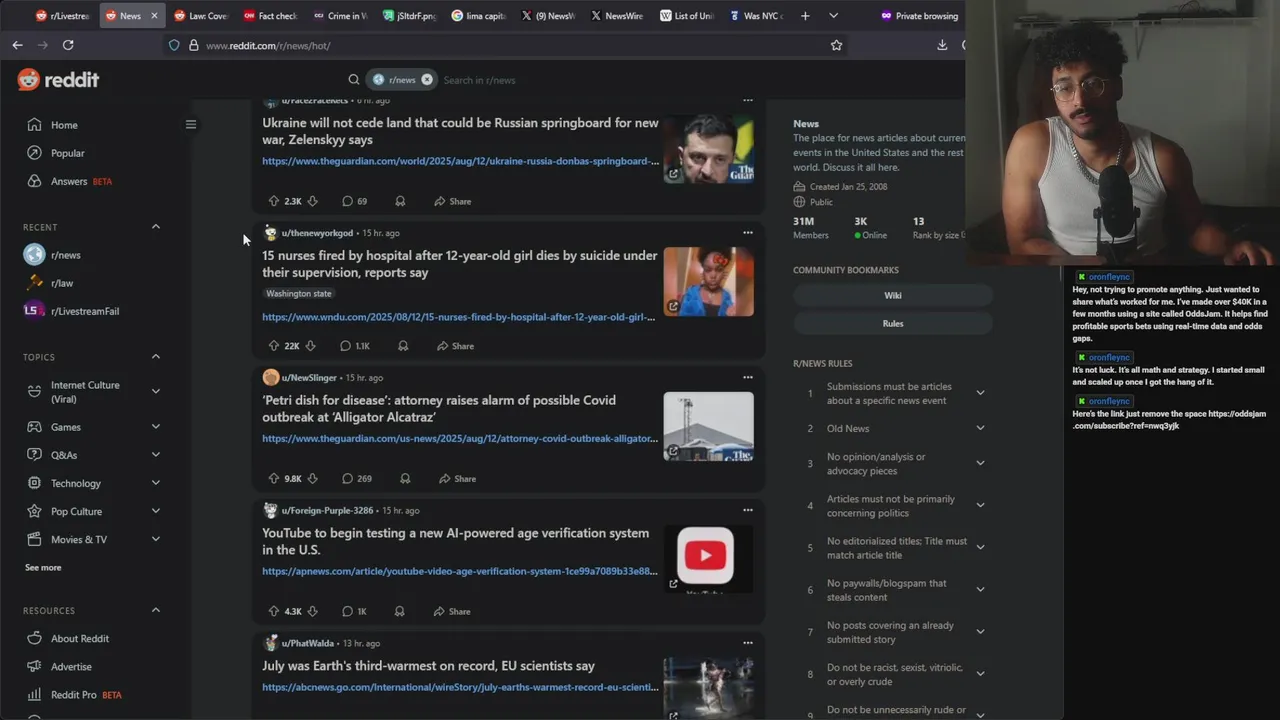Click the browser address bar URL
Viewport: 1280px width, 720px height.
268,45
